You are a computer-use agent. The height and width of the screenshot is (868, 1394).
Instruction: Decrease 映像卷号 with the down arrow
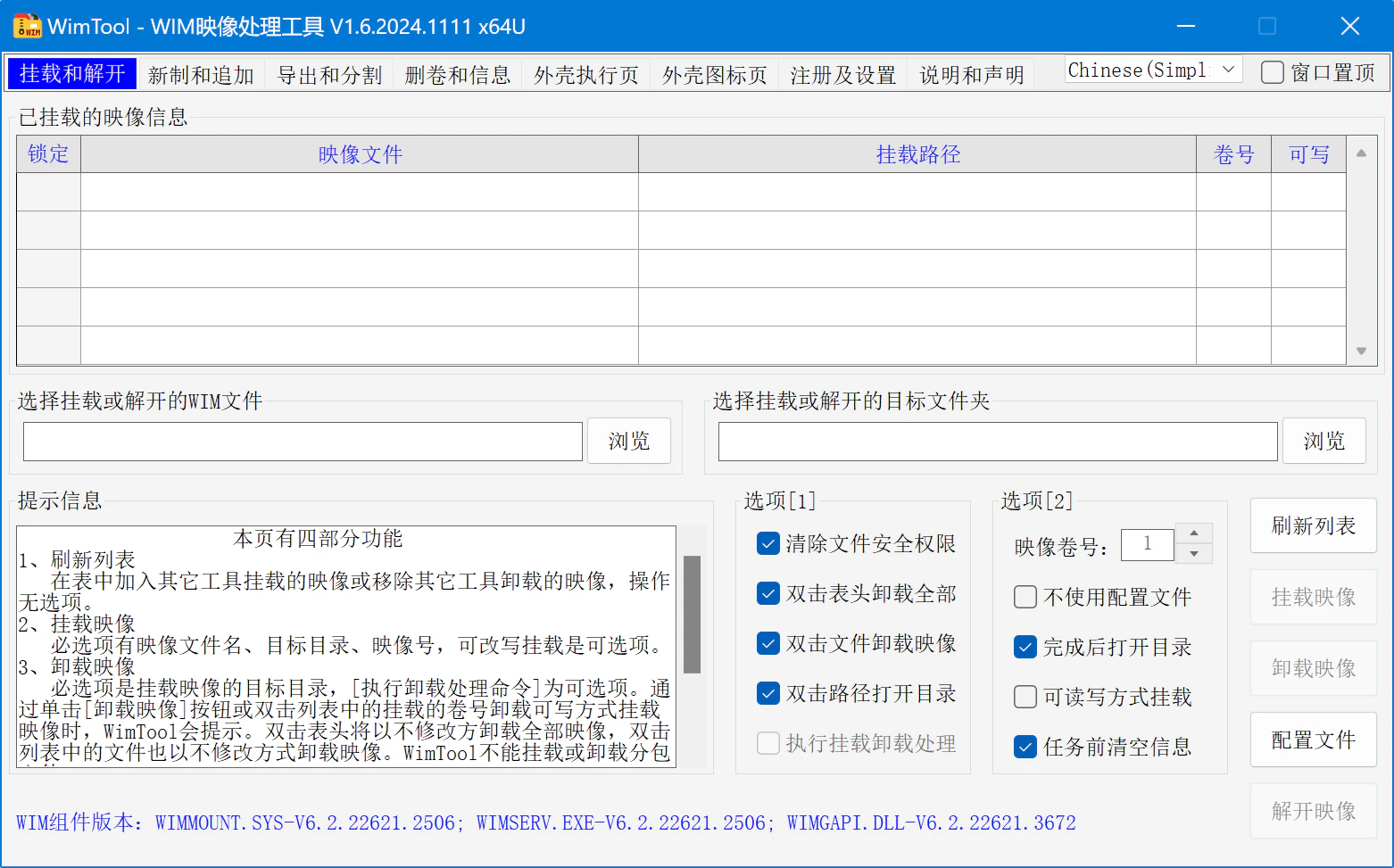click(1194, 555)
